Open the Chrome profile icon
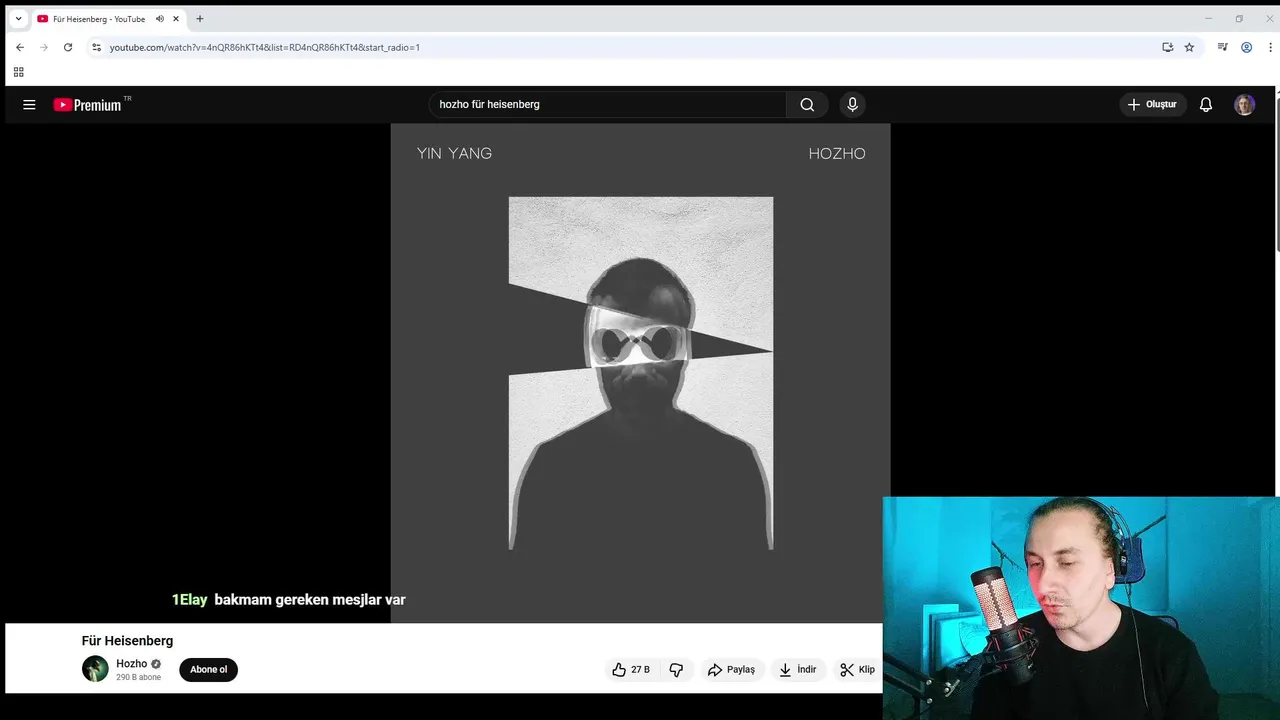This screenshot has height=720, width=1280. pos(1246,47)
